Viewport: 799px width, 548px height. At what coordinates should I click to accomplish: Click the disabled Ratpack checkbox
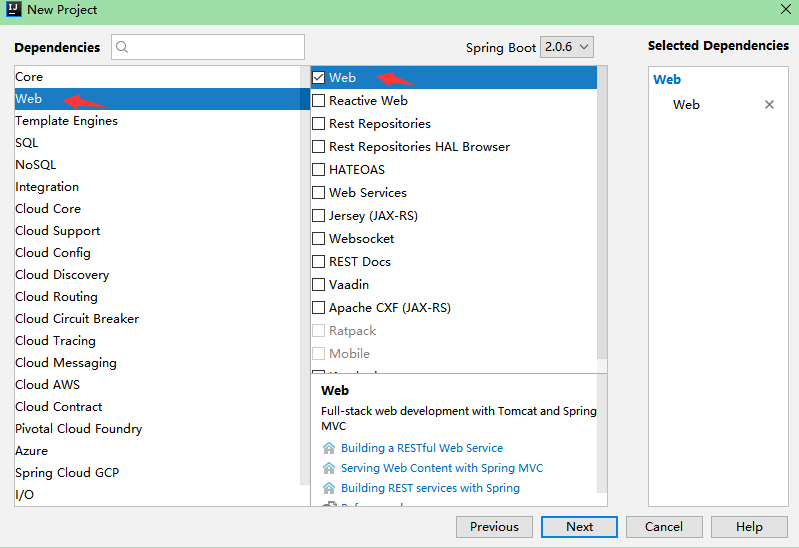(x=318, y=330)
